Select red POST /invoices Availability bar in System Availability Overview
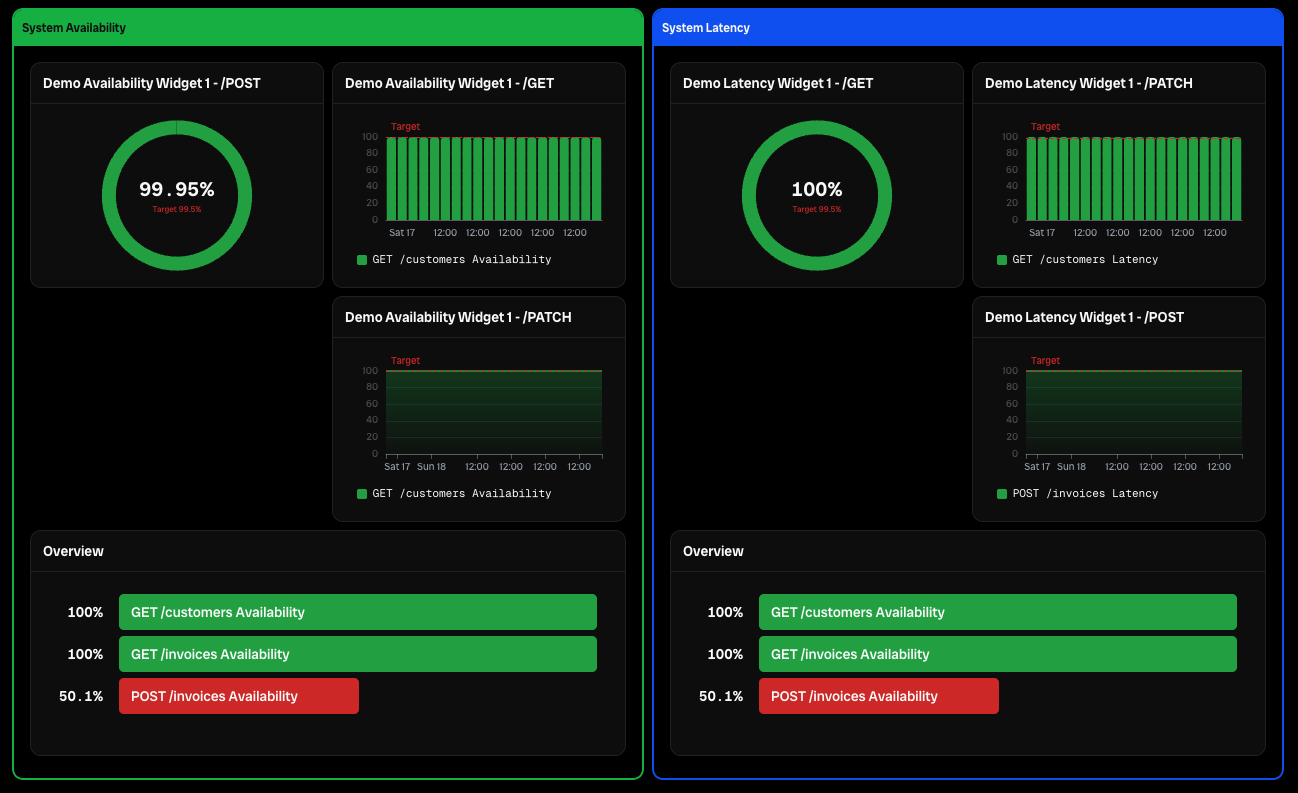The height and width of the screenshot is (793, 1298). [x=239, y=696]
